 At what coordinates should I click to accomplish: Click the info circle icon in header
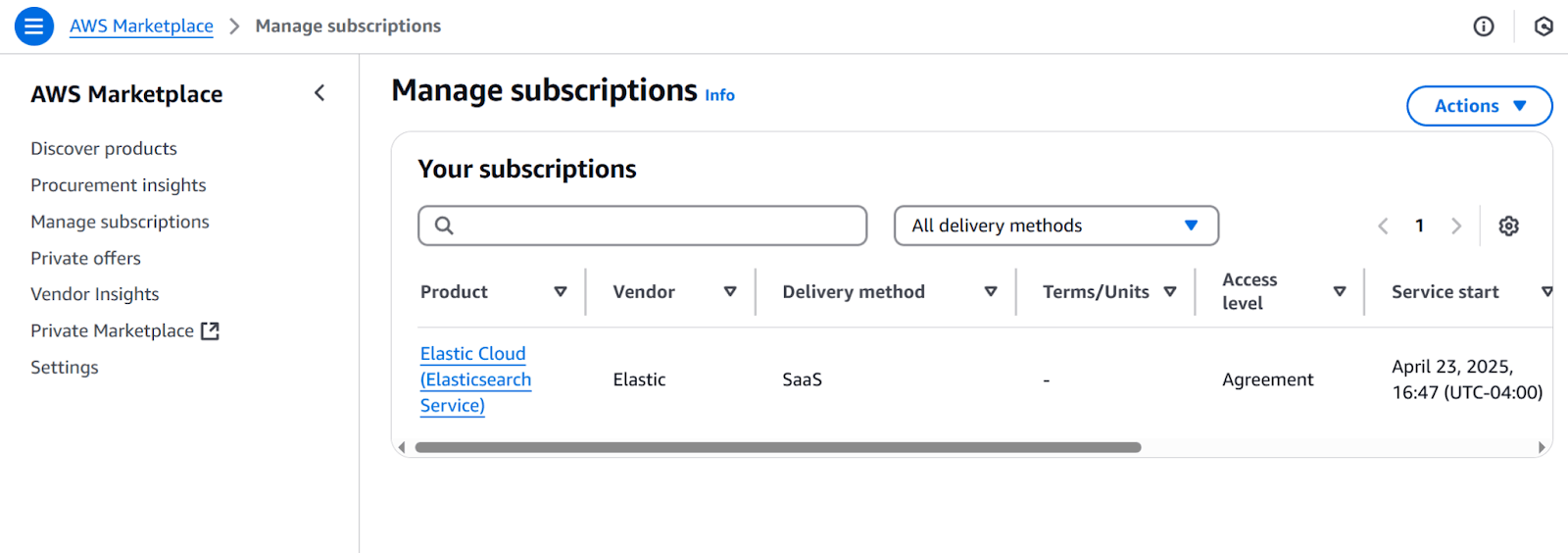coord(1484,26)
